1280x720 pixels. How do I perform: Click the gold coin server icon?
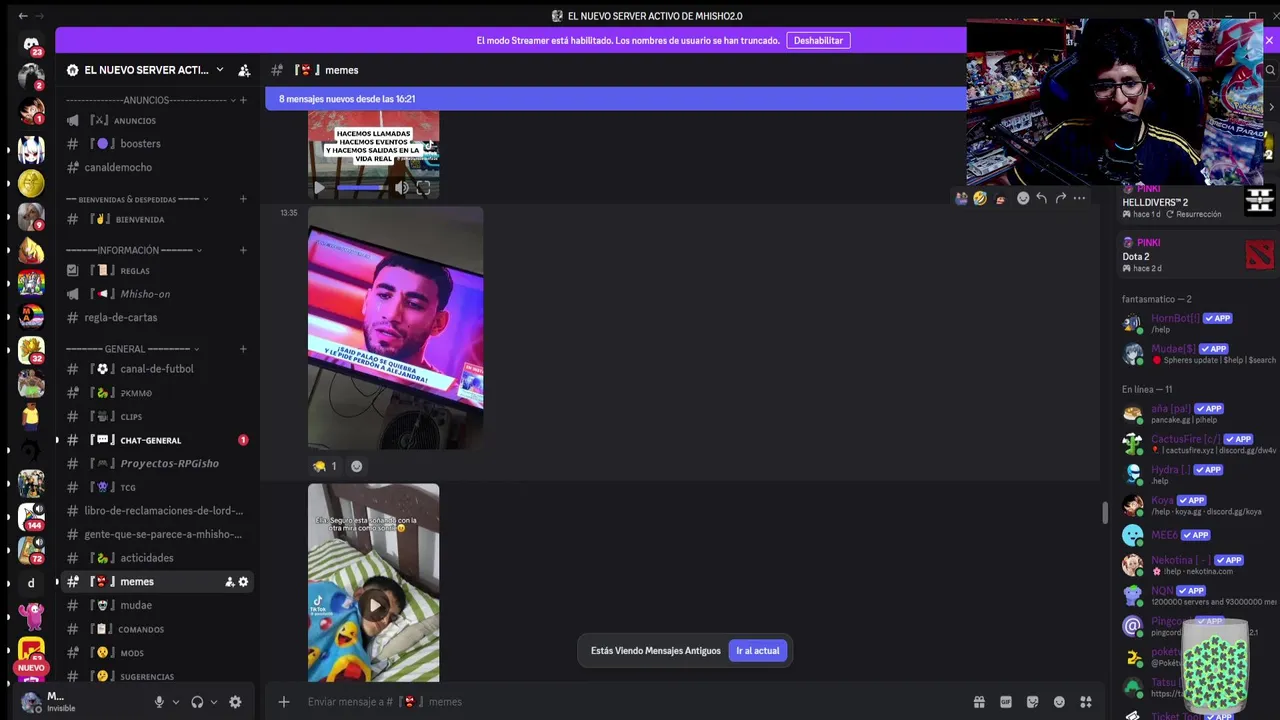pyautogui.click(x=31, y=184)
